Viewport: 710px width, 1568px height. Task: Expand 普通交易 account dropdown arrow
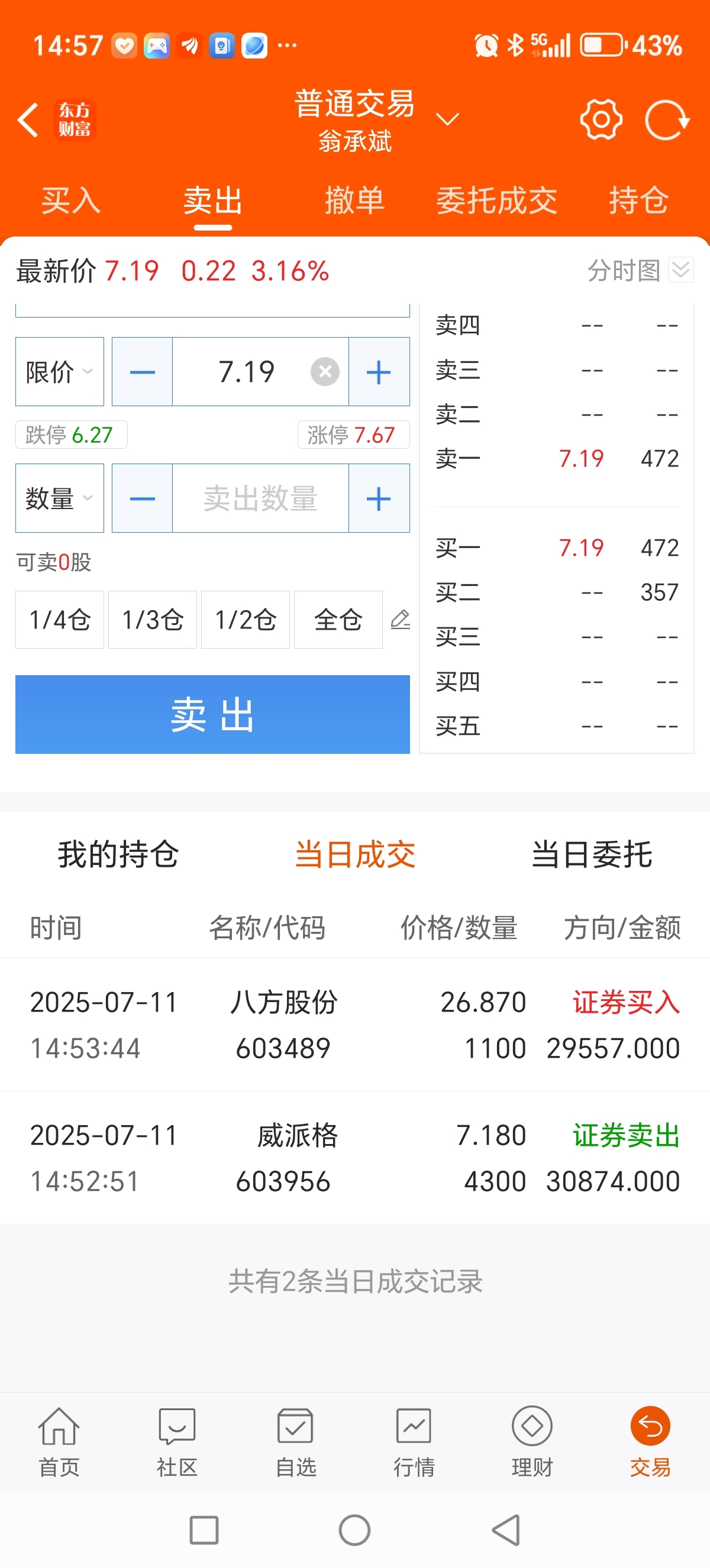click(447, 119)
